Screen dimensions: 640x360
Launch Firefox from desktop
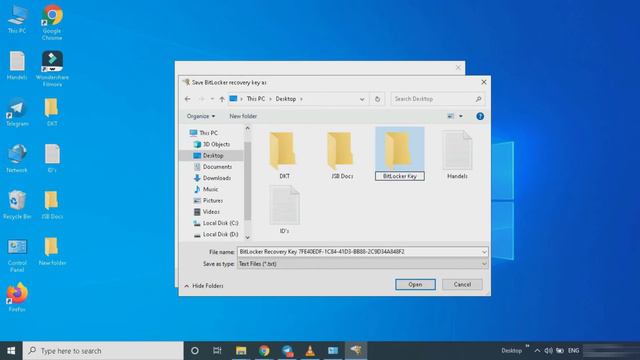click(x=17, y=297)
